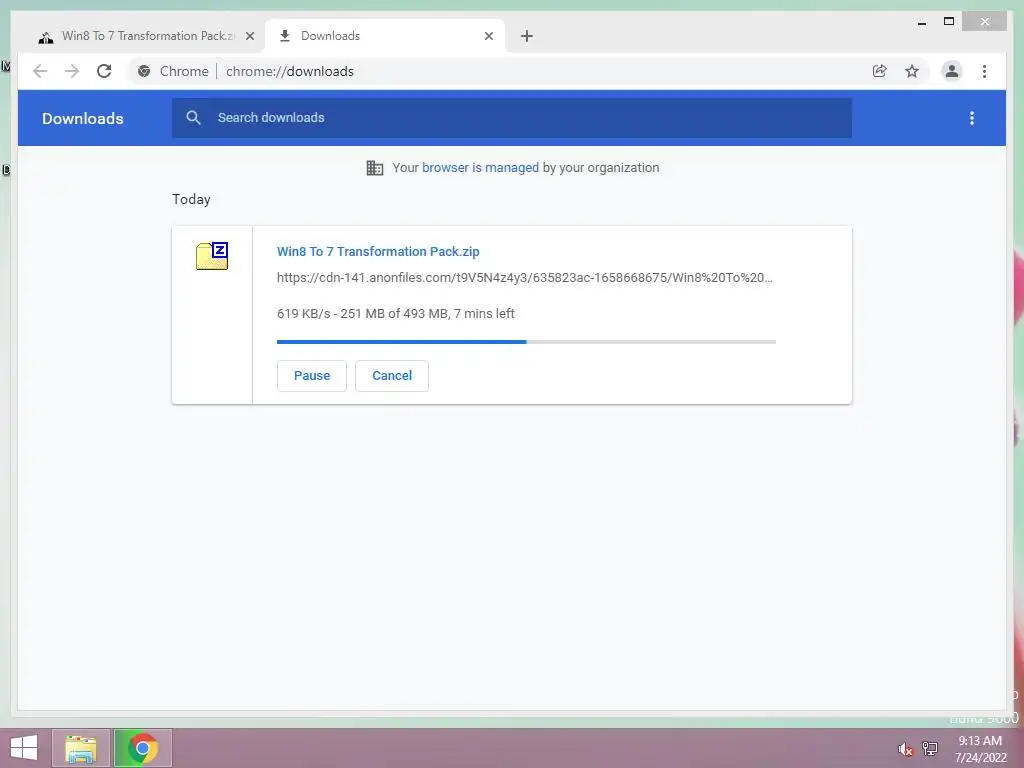Reload the downloads page
The width and height of the screenshot is (1024, 768).
[x=104, y=71]
